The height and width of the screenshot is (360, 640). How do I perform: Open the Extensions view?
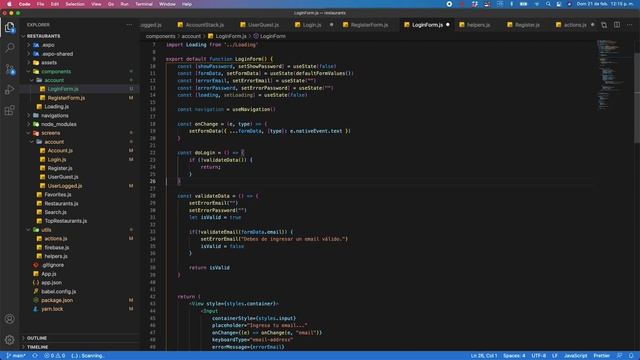click(9, 110)
